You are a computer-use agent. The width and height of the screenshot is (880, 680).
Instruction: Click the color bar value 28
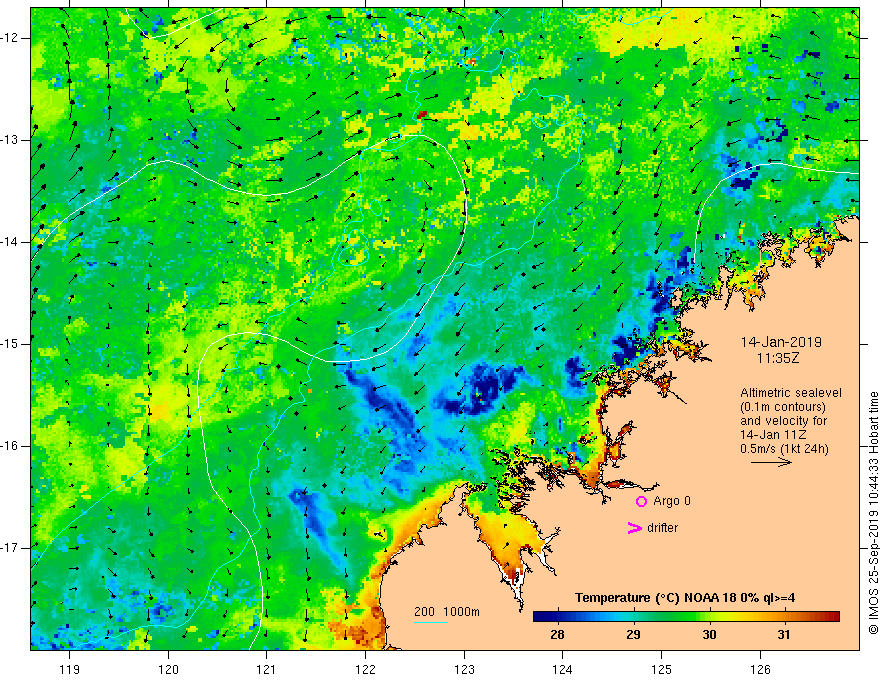pos(557,635)
